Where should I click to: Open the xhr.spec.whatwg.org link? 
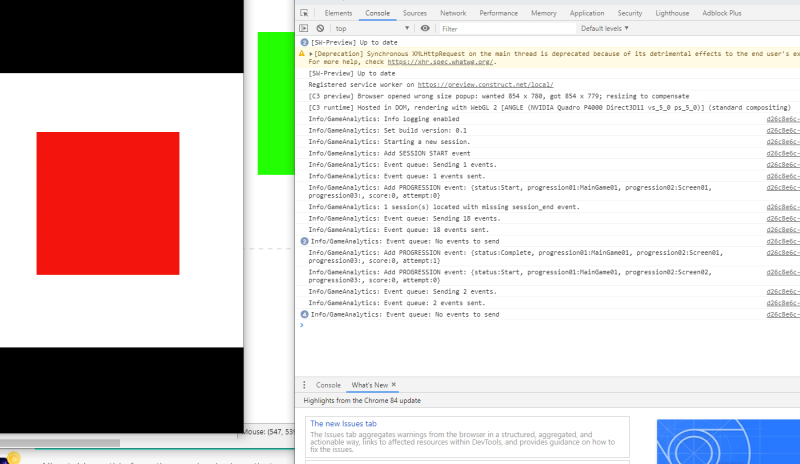[x=440, y=62]
